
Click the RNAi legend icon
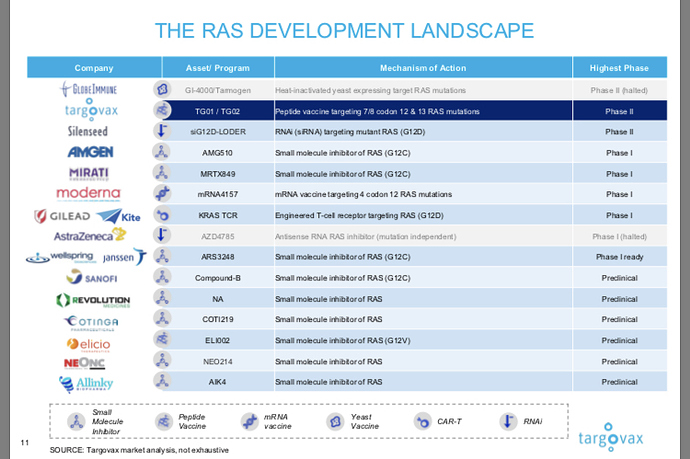[508, 421]
